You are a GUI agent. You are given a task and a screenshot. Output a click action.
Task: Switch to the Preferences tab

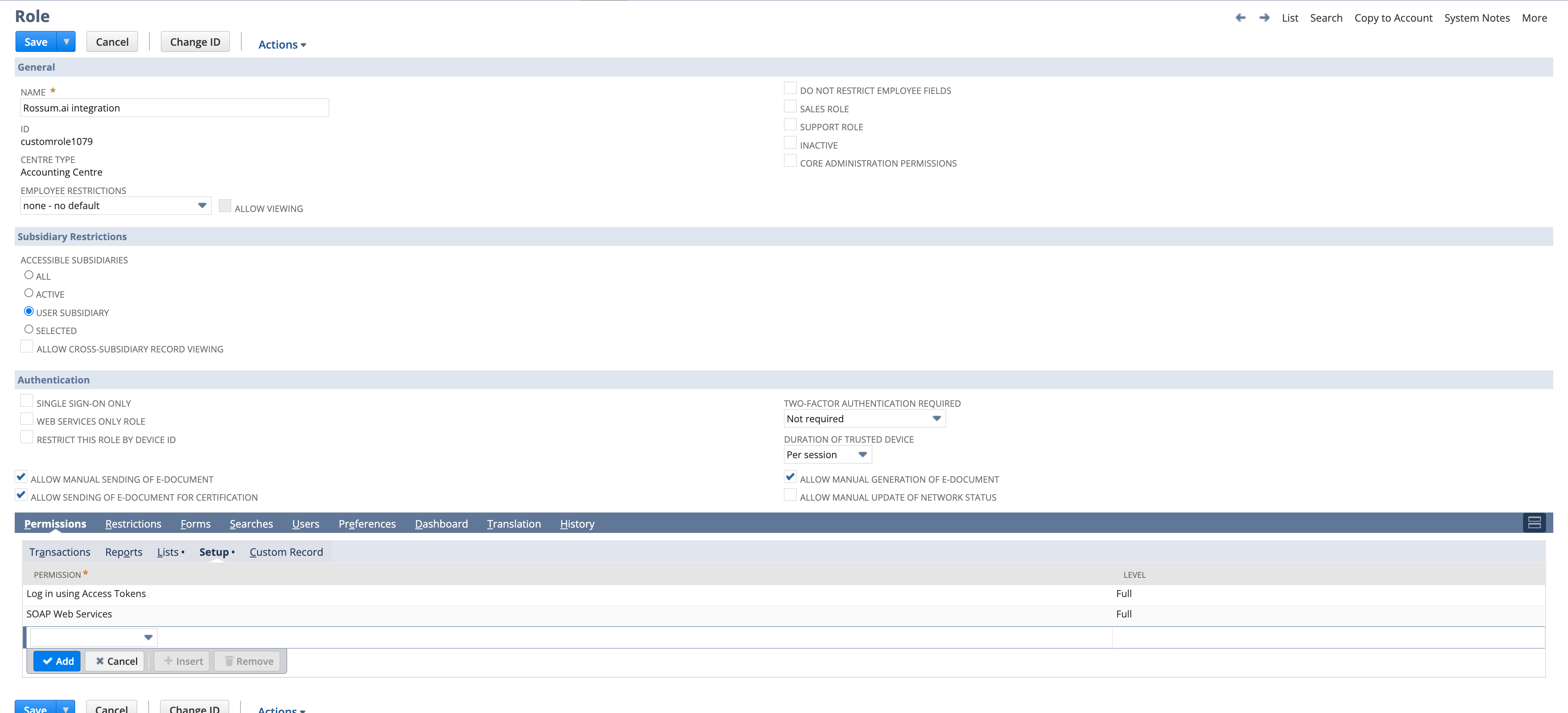(x=367, y=524)
